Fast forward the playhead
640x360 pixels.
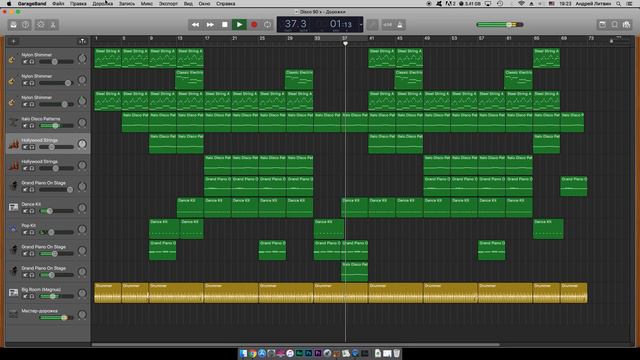pyautogui.click(x=210, y=25)
